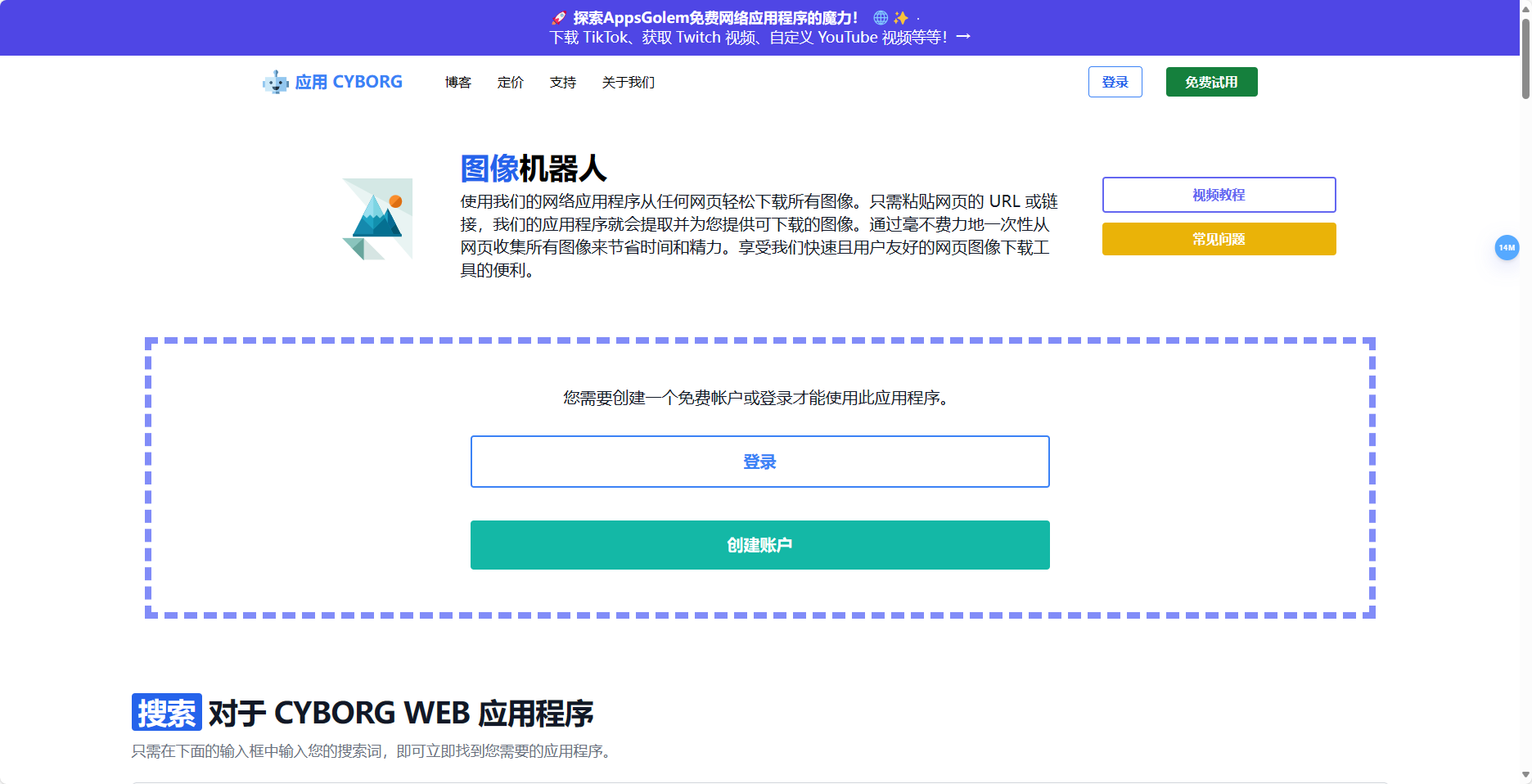The image size is (1532, 784).
Task: Open the 视频教程 video tutorial
Action: (1219, 195)
